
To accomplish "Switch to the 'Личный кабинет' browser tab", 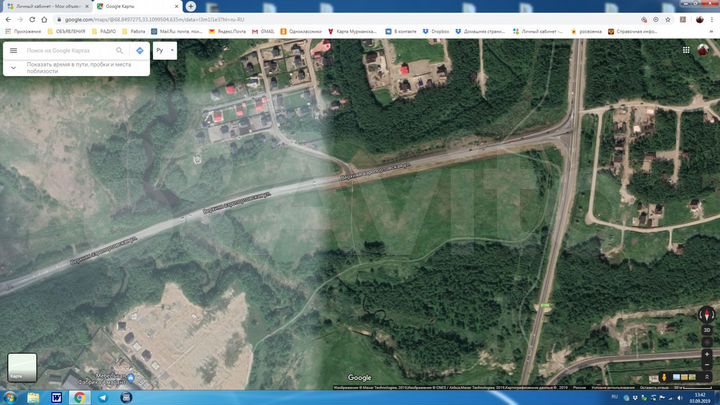I will (46, 6).
